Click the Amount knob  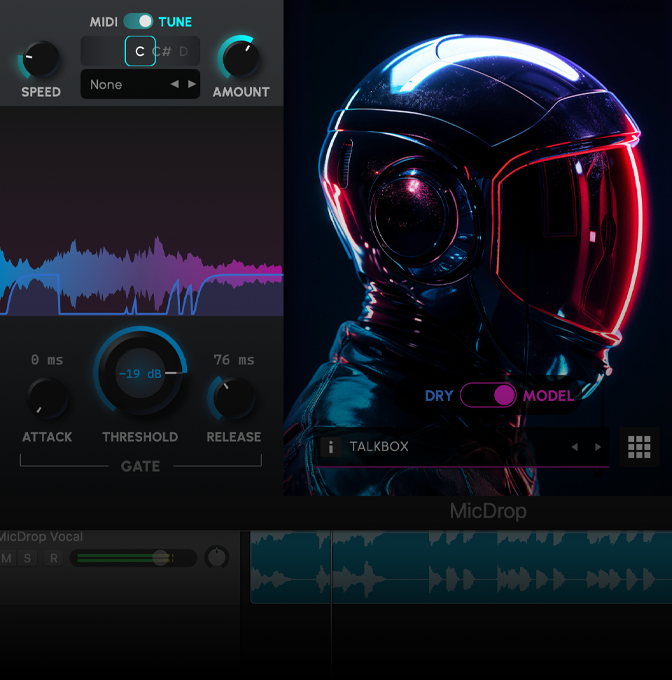click(x=240, y=59)
